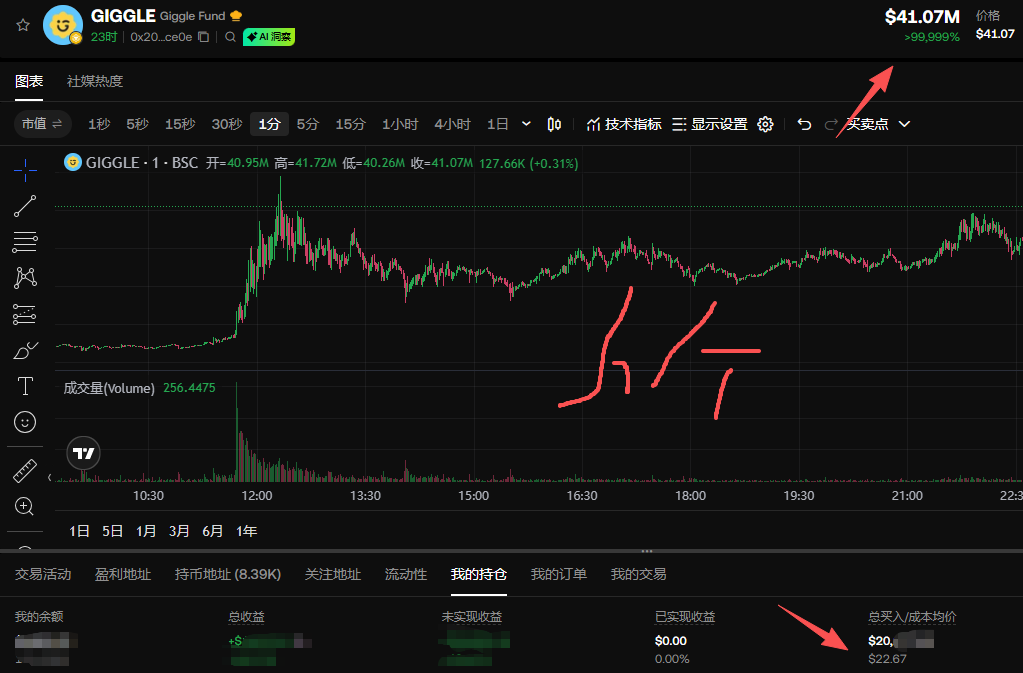Set chart range to 1年
This screenshot has height=673, width=1023.
click(x=246, y=531)
